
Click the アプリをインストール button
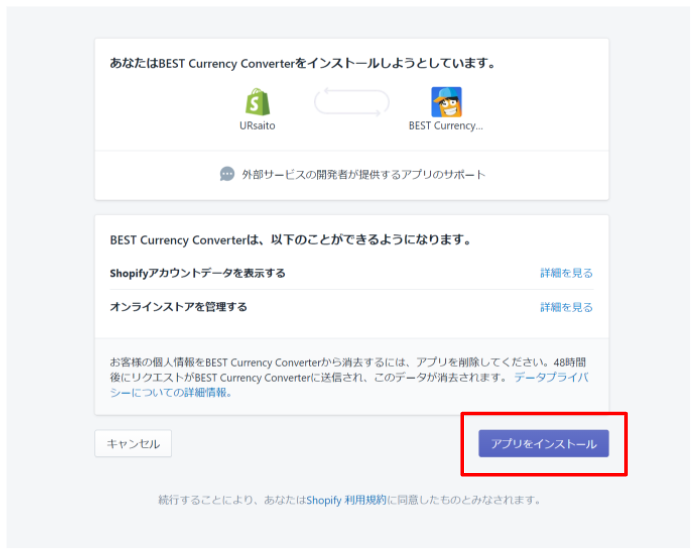[543, 443]
